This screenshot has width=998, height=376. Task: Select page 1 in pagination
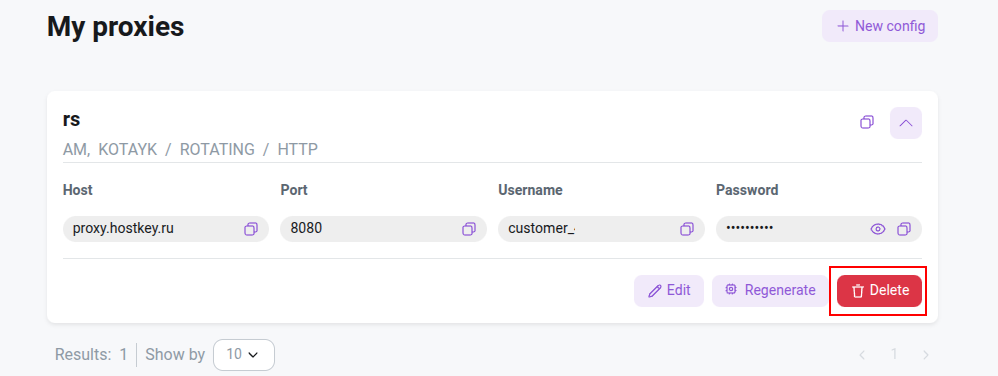pos(894,354)
